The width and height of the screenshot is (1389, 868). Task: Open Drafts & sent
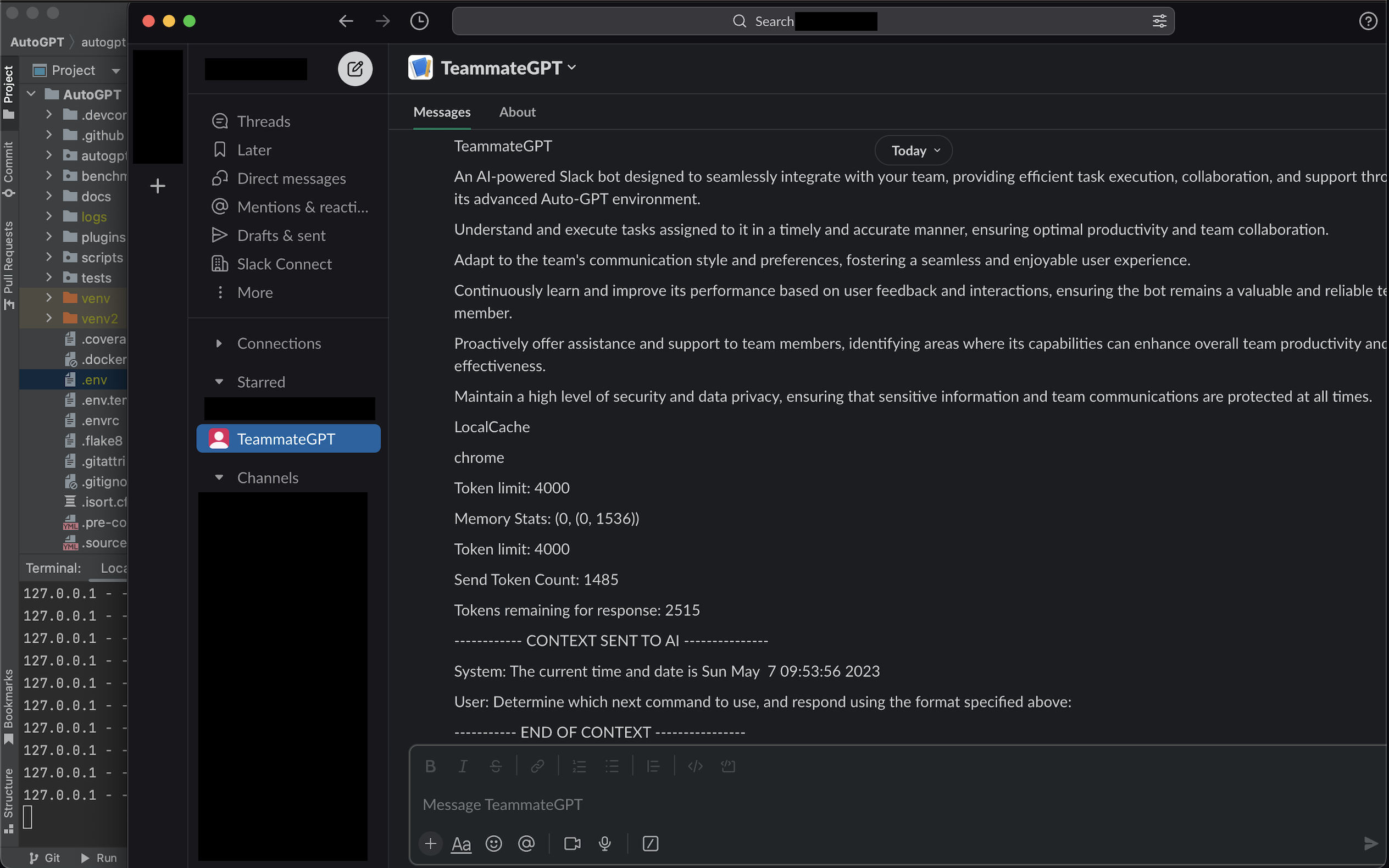click(281, 235)
